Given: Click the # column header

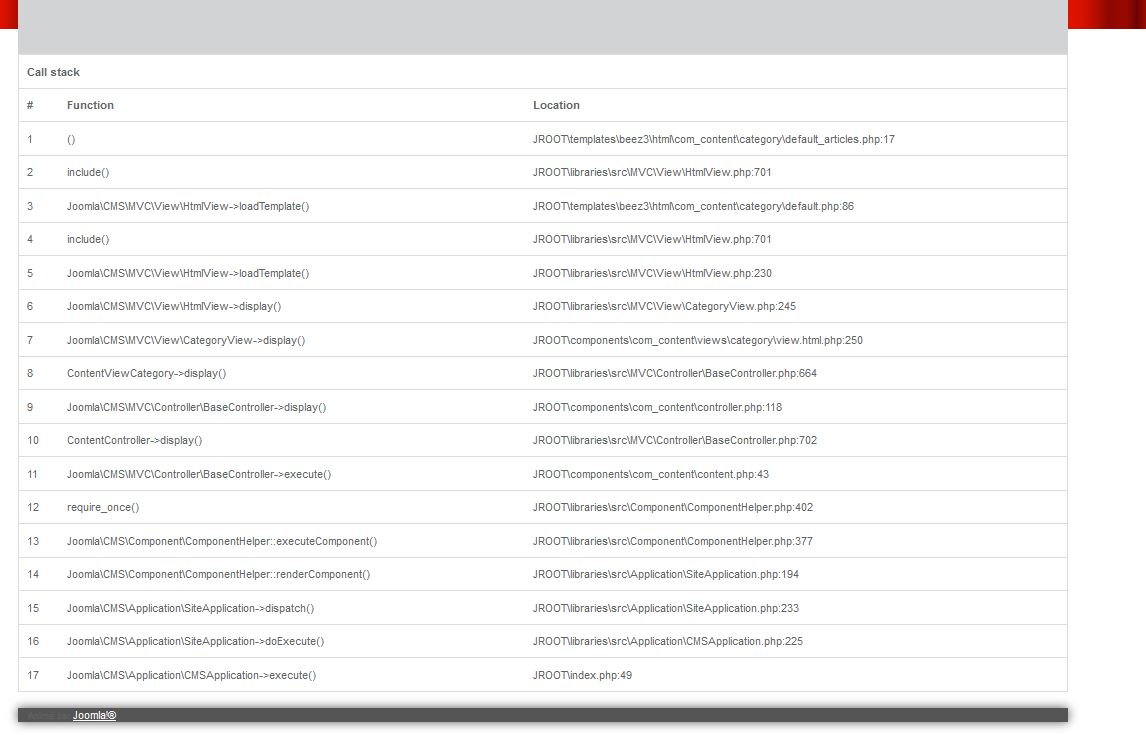Looking at the screenshot, I should click(30, 105).
